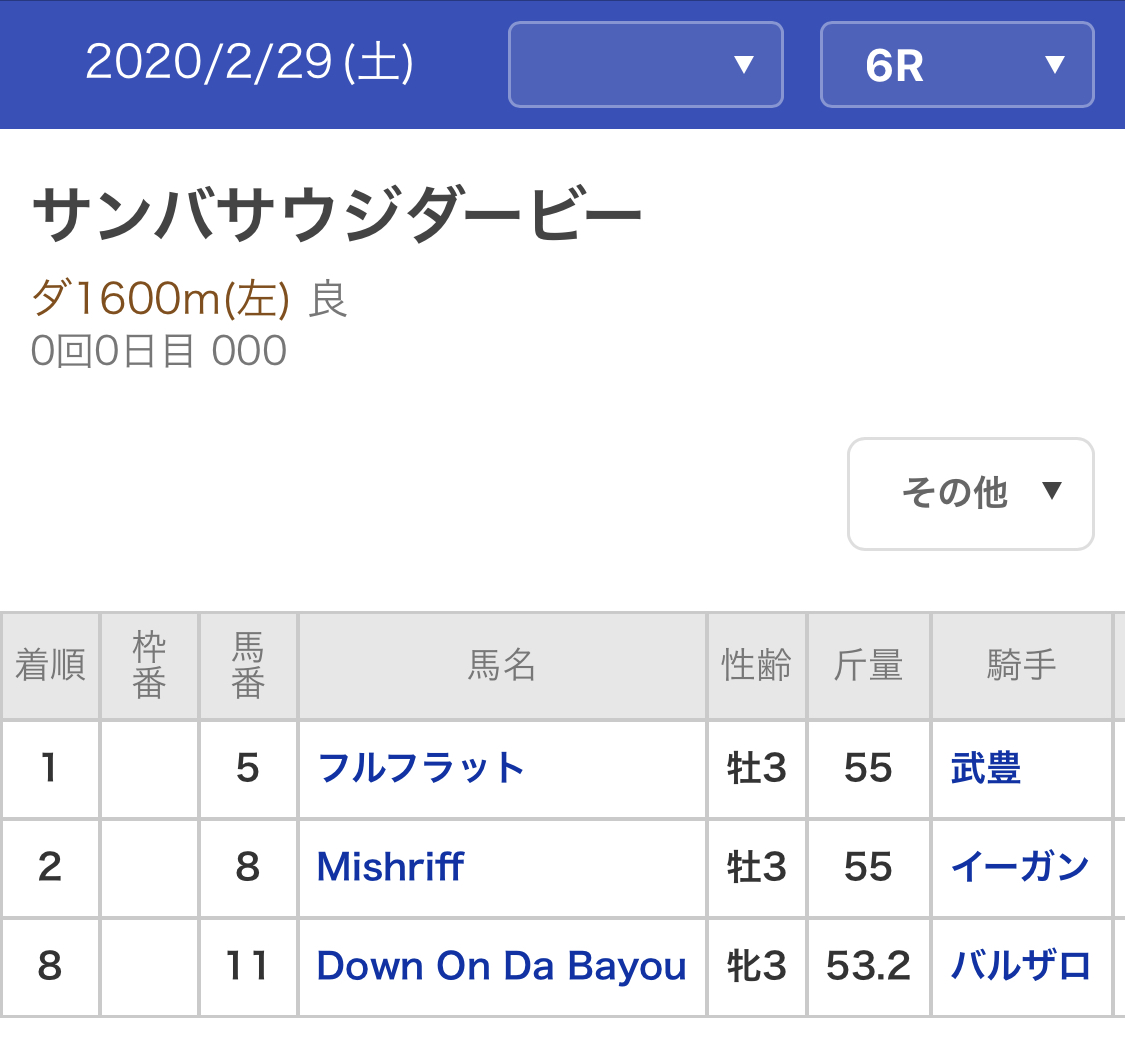View jockey バルザロ profile
The image size is (1125, 1053).
pos(1020,966)
